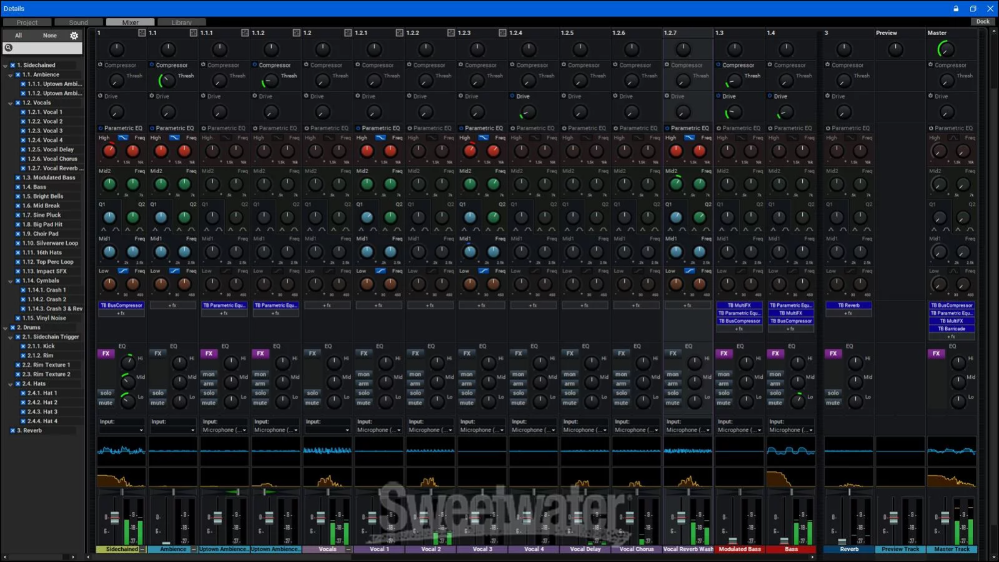Open the track list settings gear

coord(74,36)
